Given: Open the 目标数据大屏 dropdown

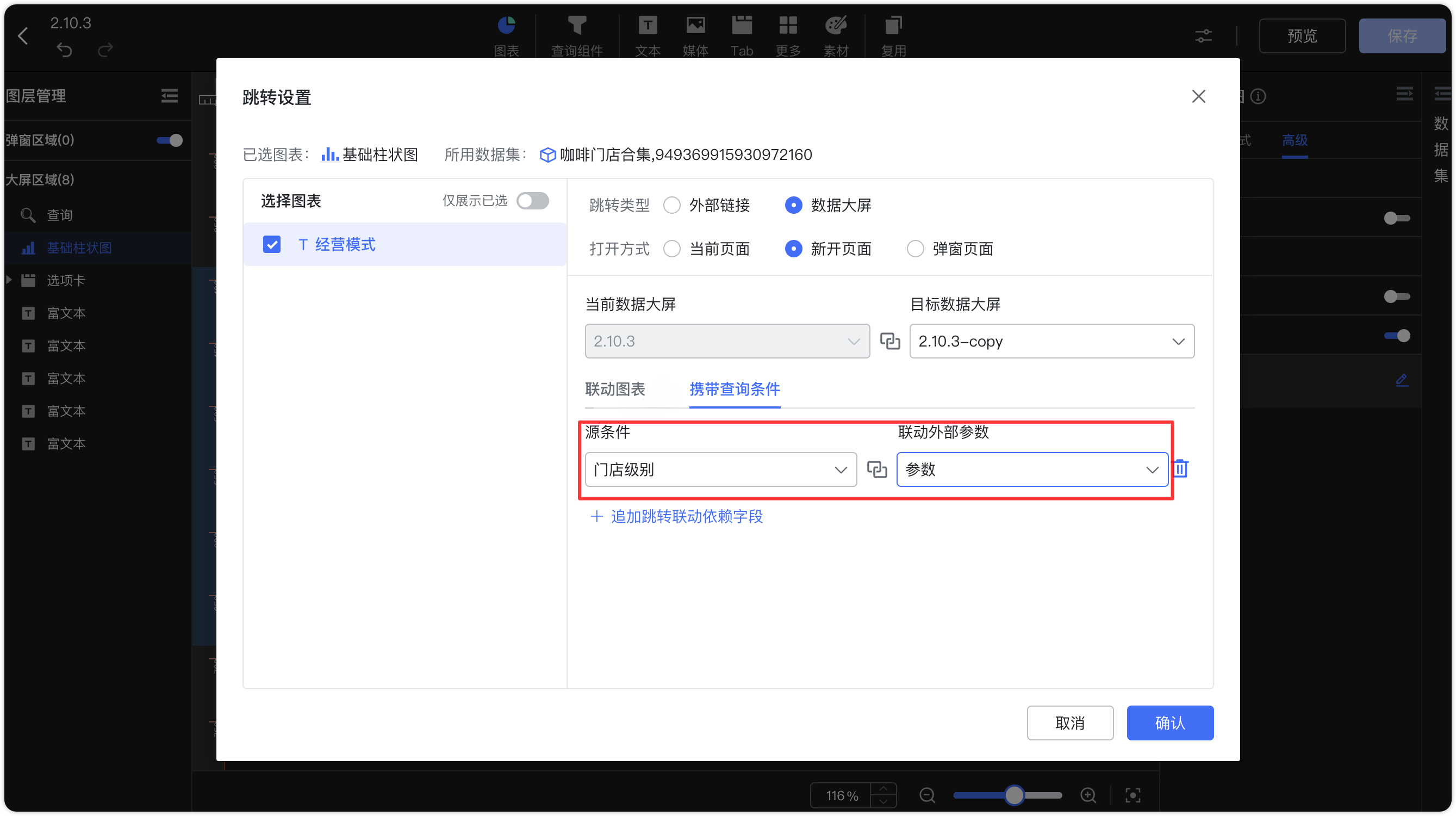Looking at the screenshot, I should [x=1051, y=341].
